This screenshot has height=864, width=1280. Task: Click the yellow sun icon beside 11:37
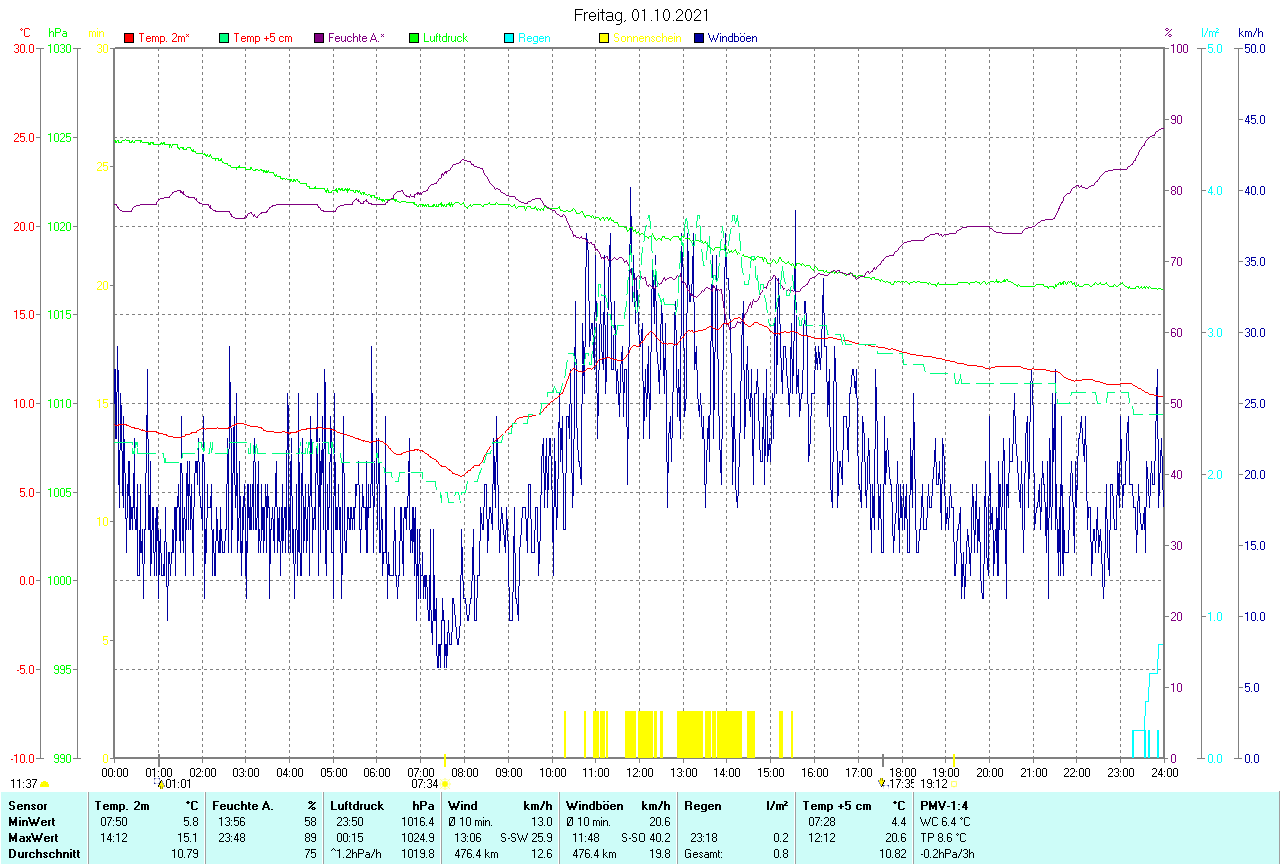pyautogui.click(x=44, y=785)
